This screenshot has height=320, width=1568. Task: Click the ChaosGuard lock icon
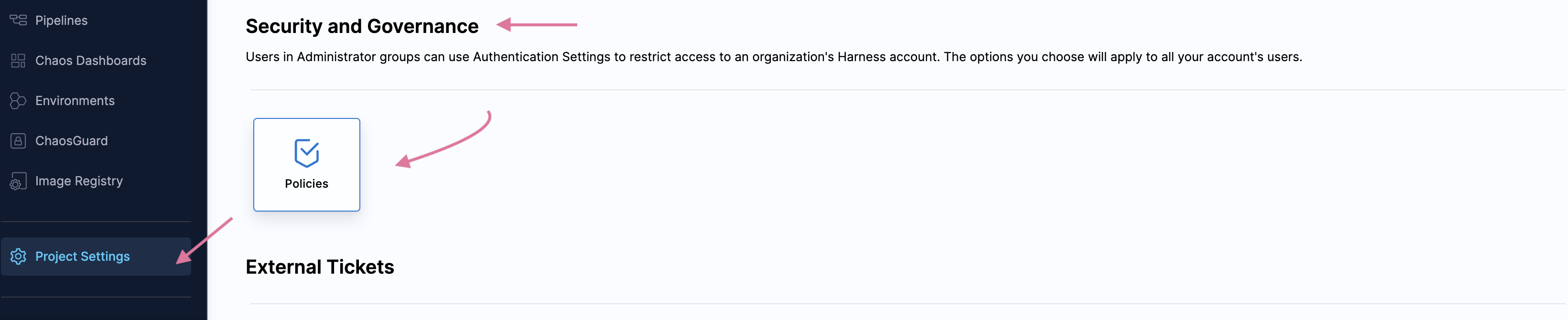click(x=18, y=140)
